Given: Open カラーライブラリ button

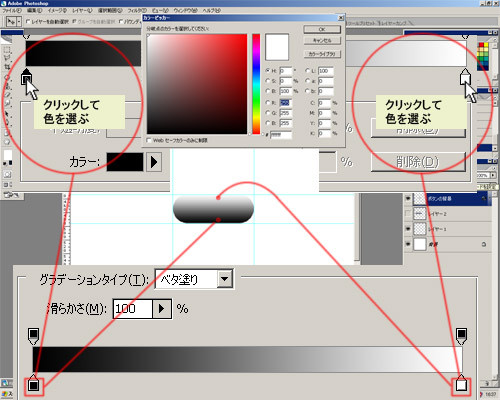Looking at the screenshot, I should pyautogui.click(x=322, y=54).
